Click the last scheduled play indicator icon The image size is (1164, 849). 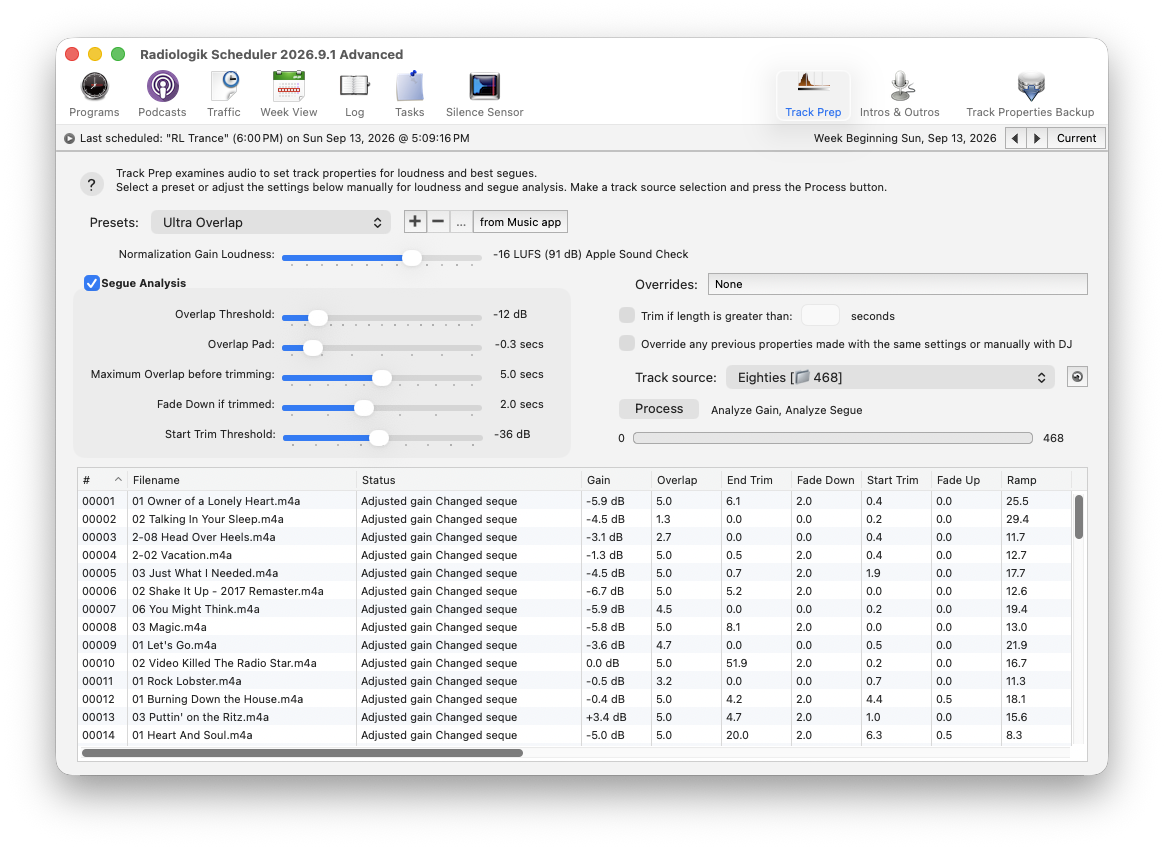pyautogui.click(x=69, y=138)
